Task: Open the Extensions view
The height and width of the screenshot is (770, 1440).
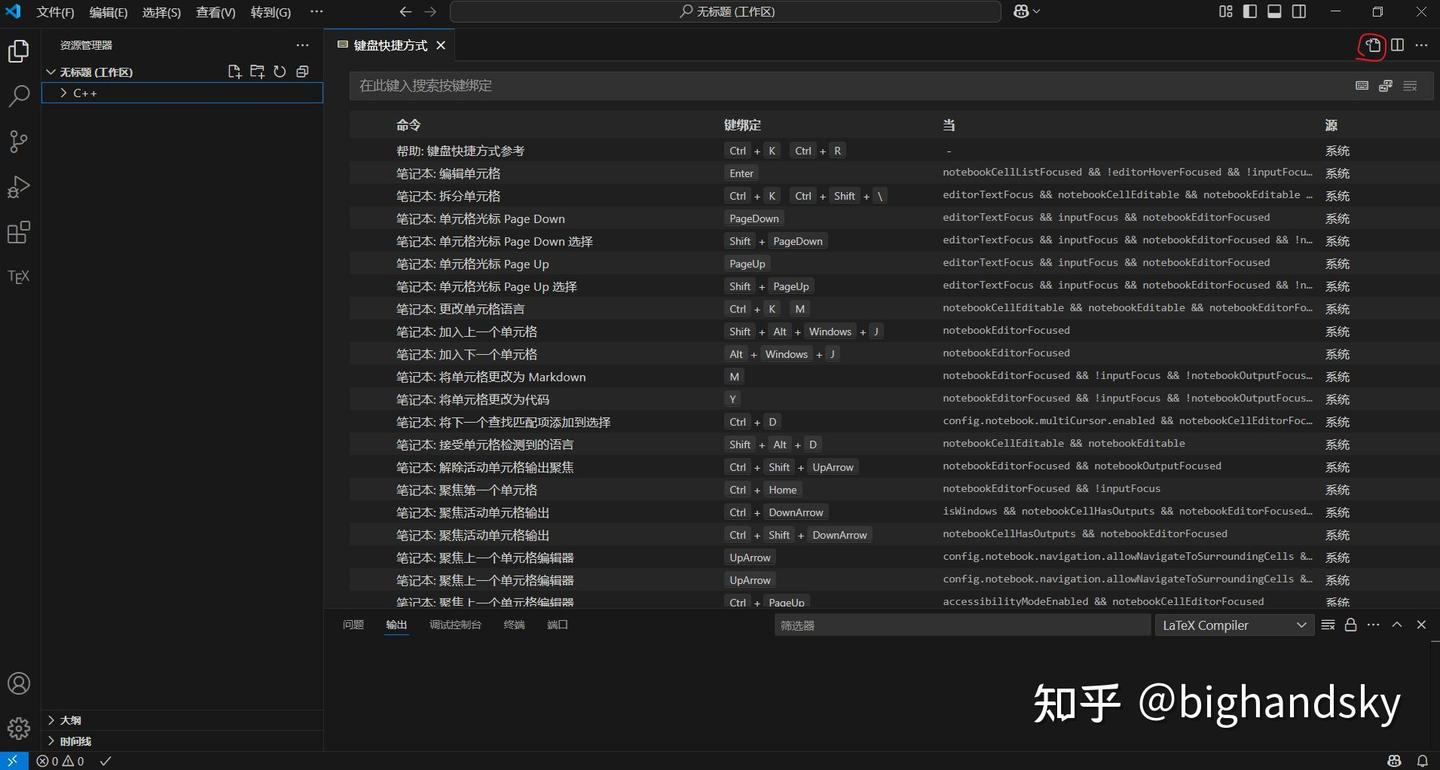Action: 18,231
